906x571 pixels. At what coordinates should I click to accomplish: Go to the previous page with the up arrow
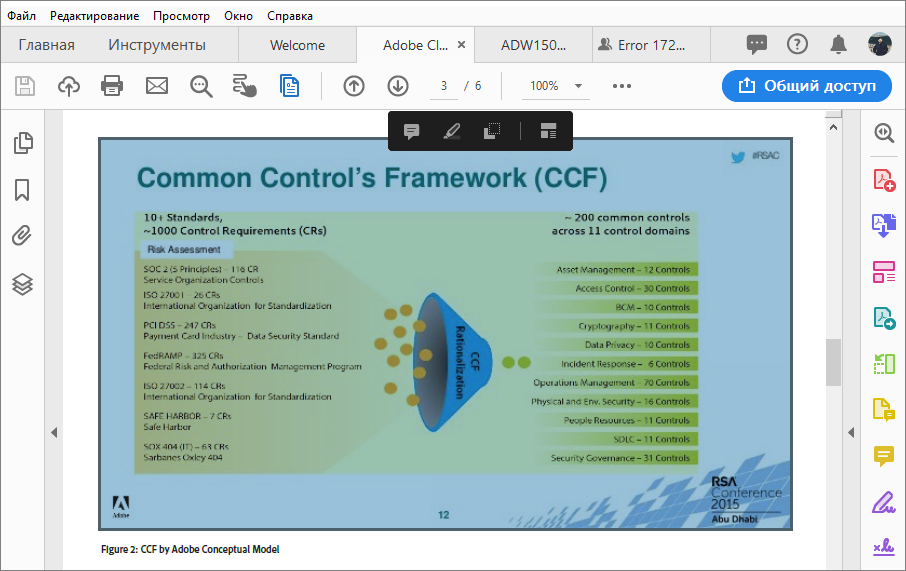point(354,86)
